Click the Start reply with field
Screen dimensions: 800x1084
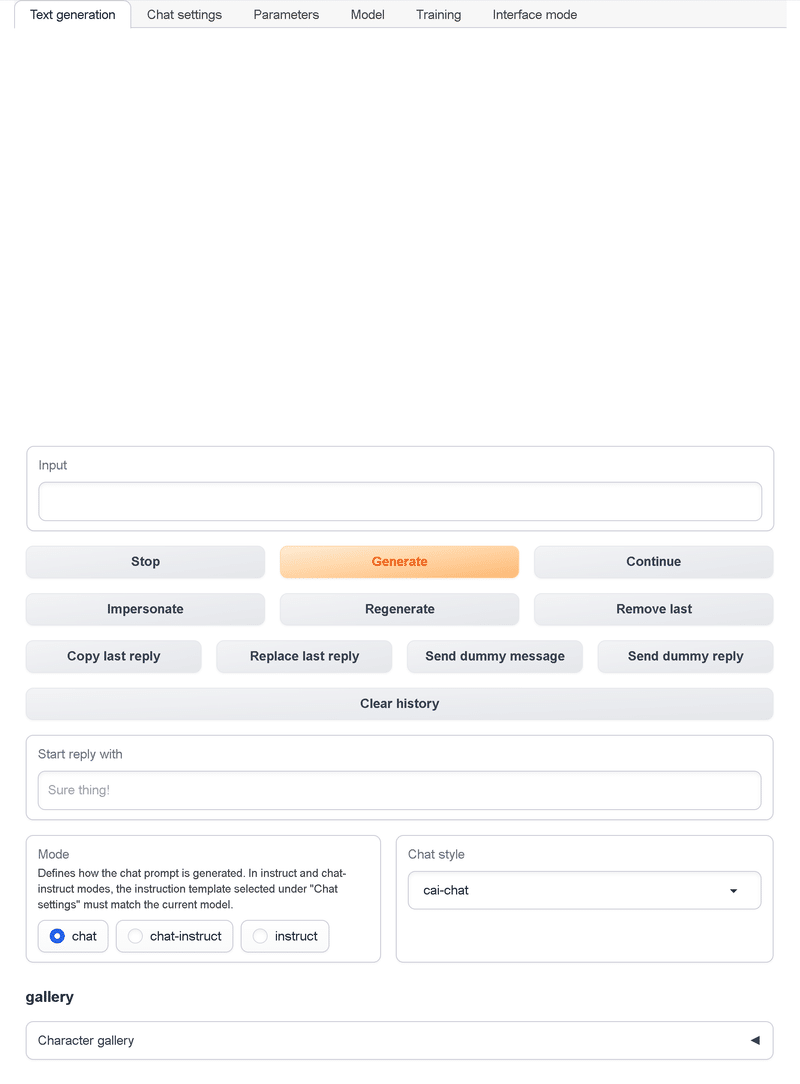399,790
